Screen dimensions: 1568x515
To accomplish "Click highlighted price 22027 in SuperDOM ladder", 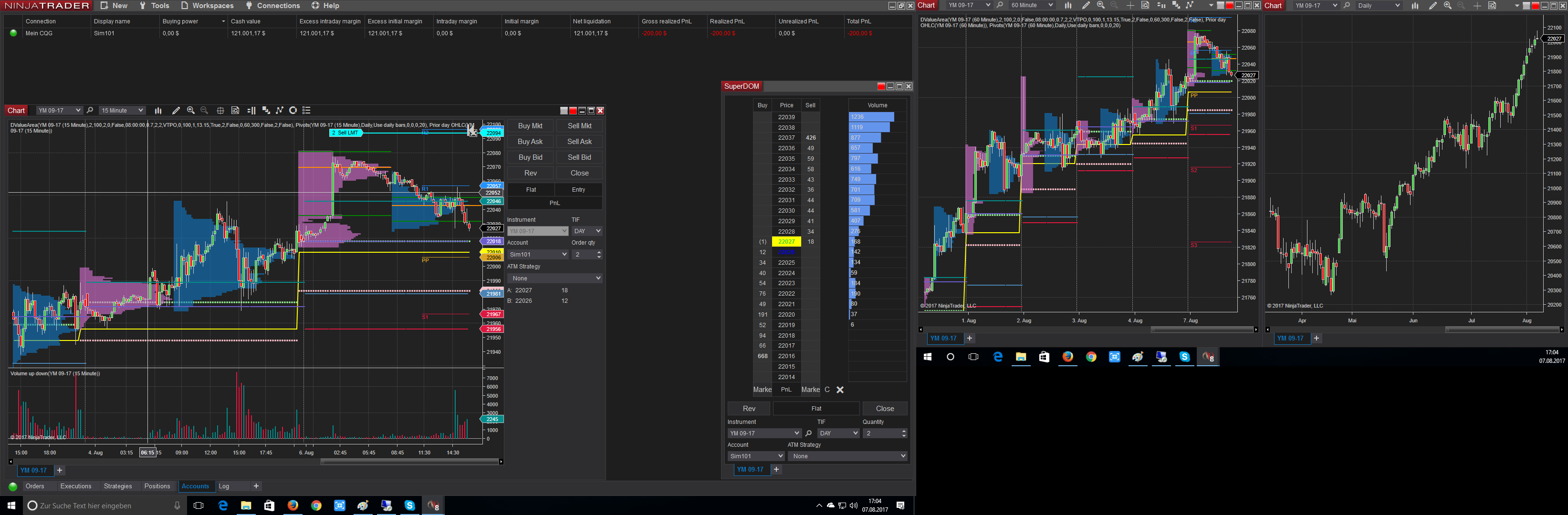I will point(786,242).
